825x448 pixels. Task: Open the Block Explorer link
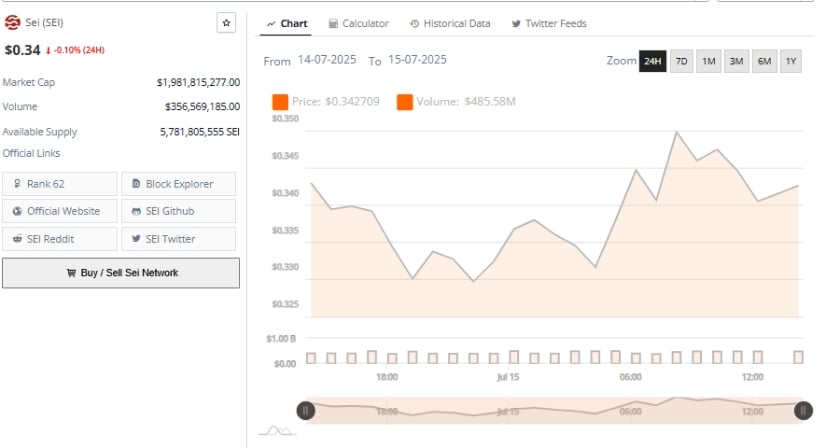178,184
